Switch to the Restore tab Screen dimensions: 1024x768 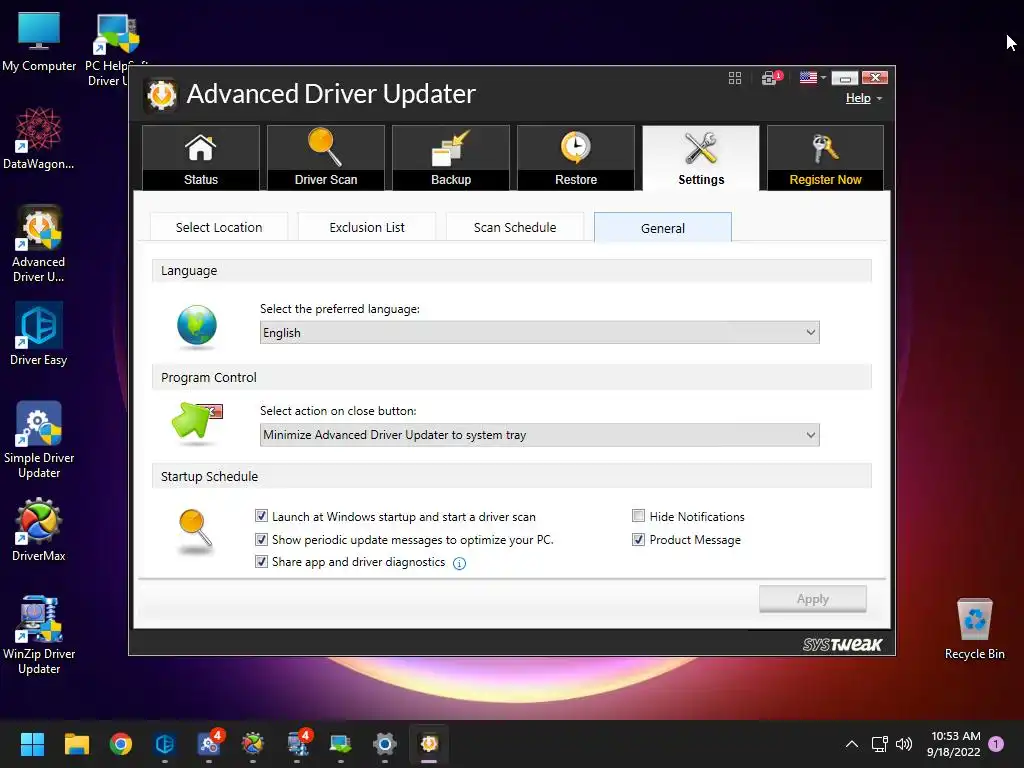click(x=575, y=158)
